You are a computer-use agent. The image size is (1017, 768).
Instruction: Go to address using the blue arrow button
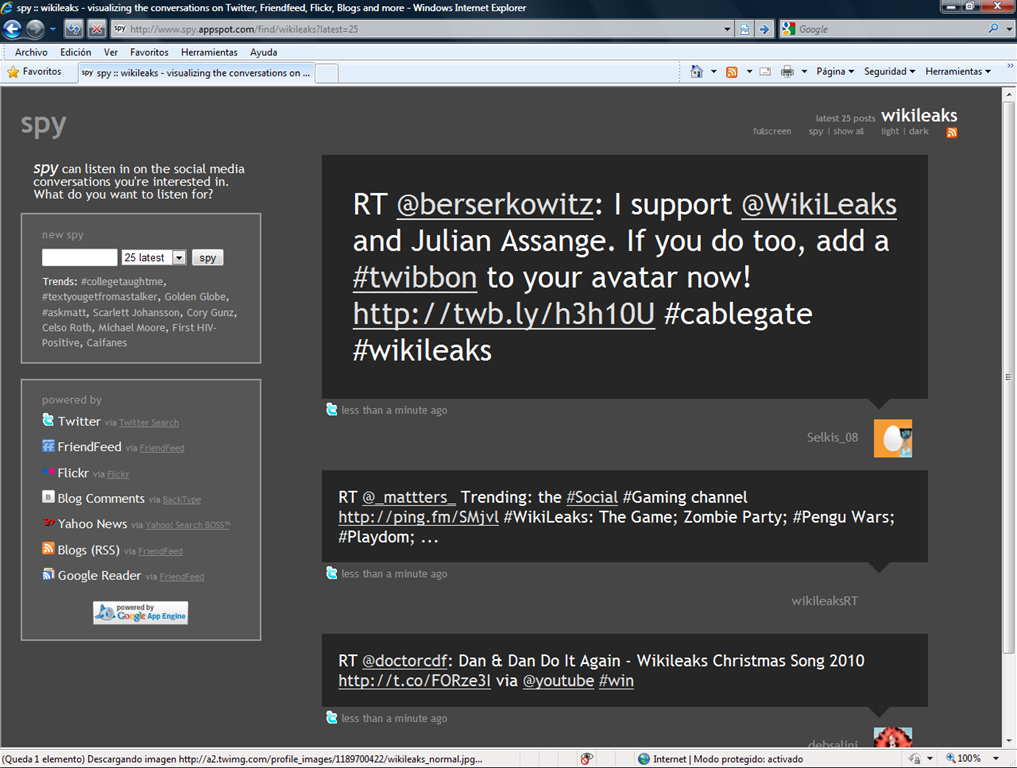tap(764, 29)
